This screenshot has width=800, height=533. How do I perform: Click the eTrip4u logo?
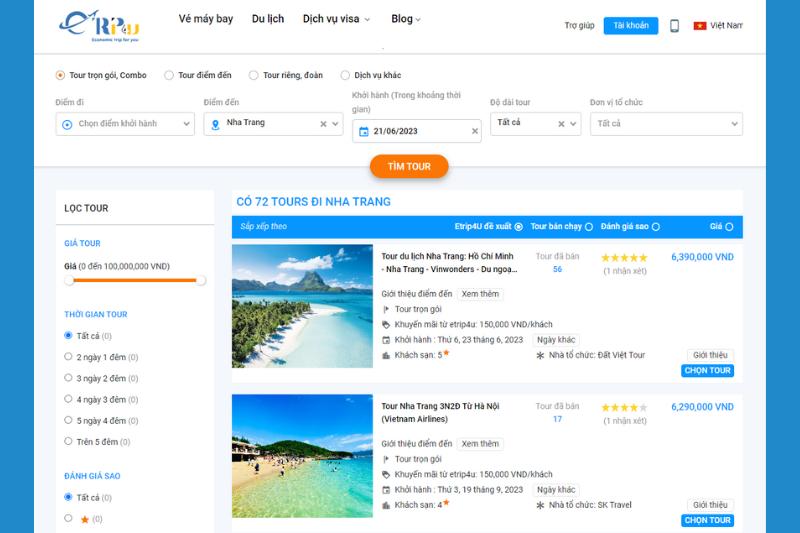(x=99, y=26)
